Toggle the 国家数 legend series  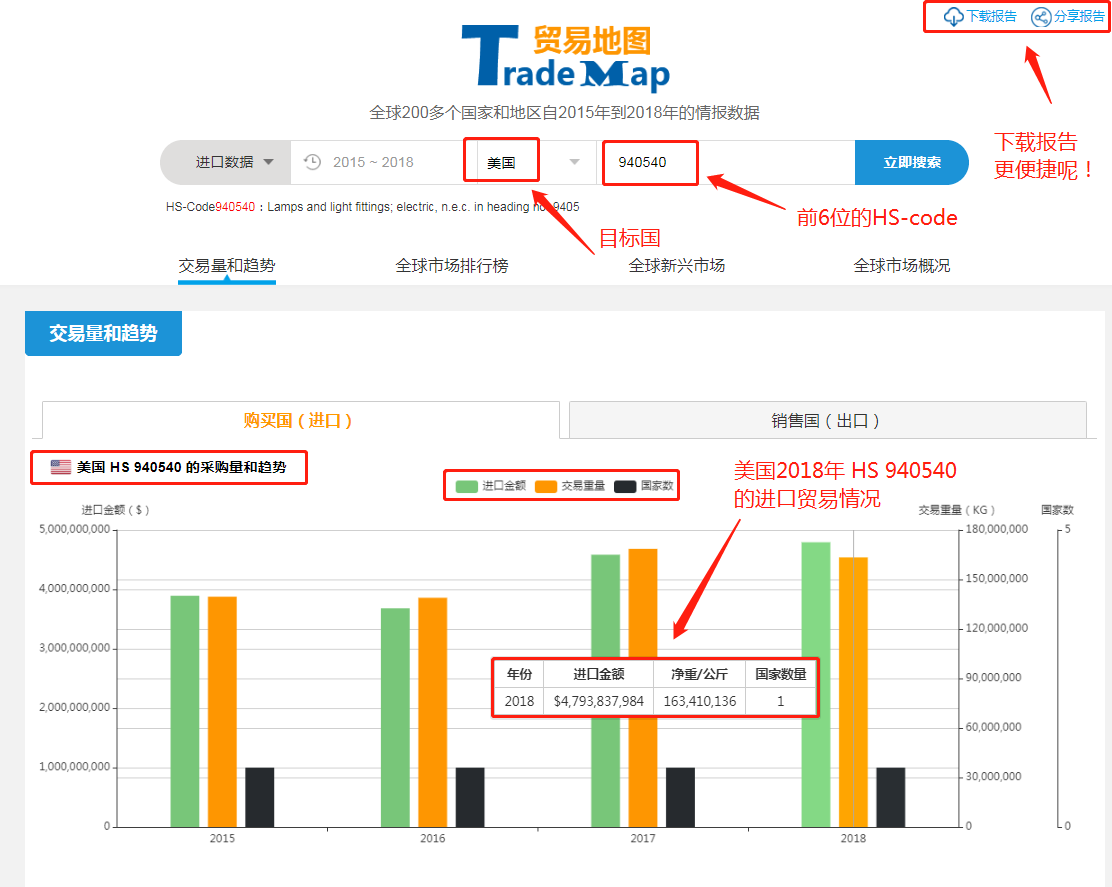pos(644,486)
